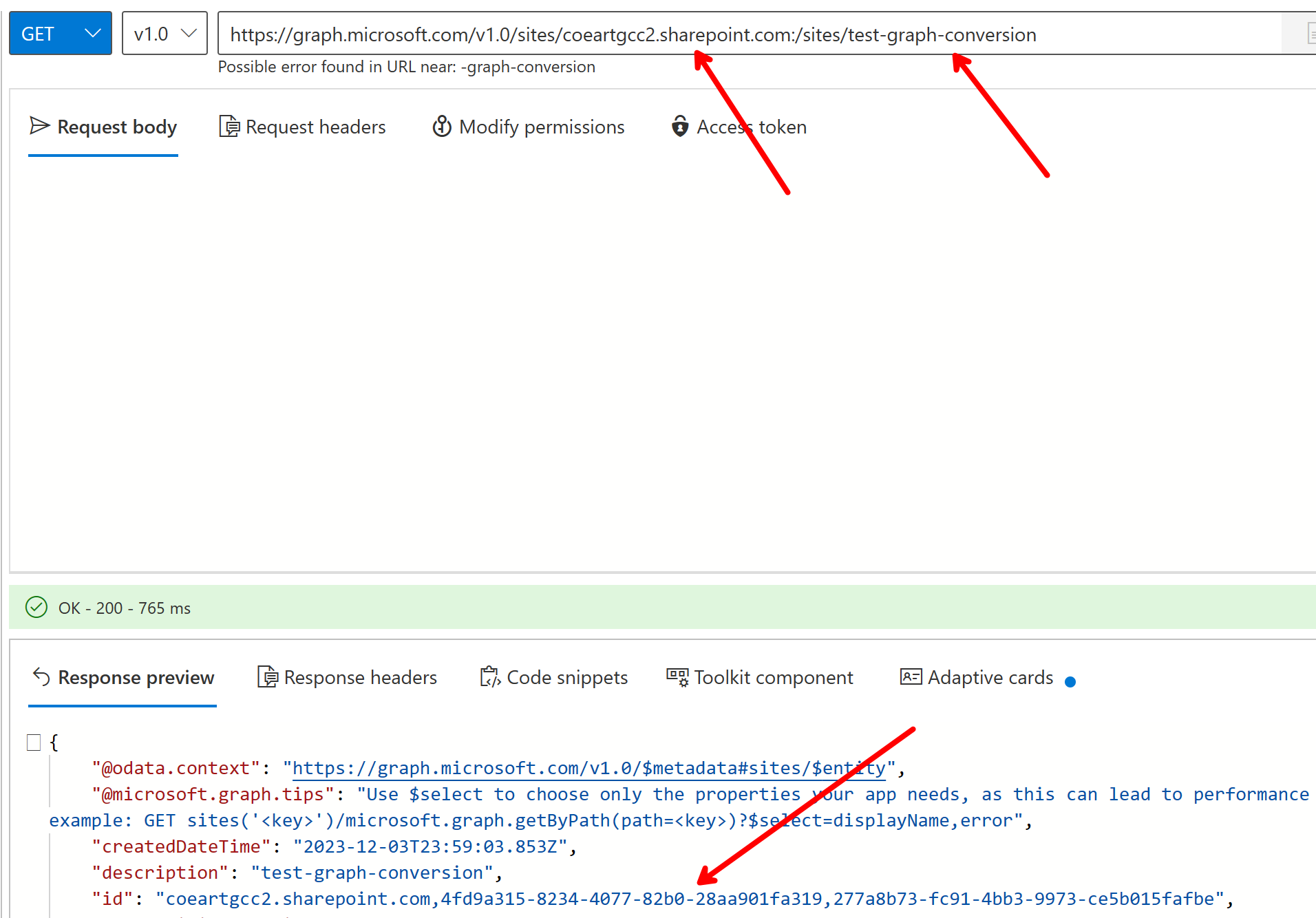Click the blue dot next to Adaptive cards
This screenshot has width=1316, height=918.
[1070, 682]
